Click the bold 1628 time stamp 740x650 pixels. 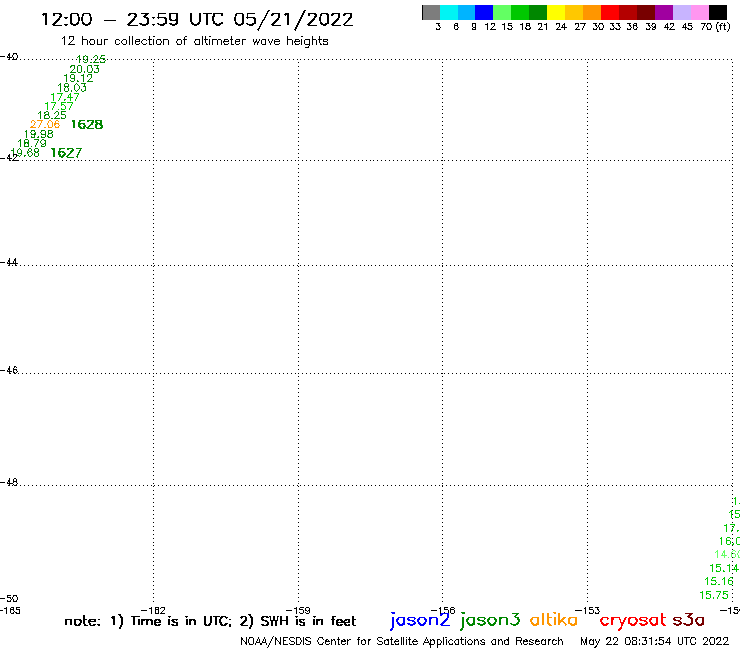tap(87, 125)
